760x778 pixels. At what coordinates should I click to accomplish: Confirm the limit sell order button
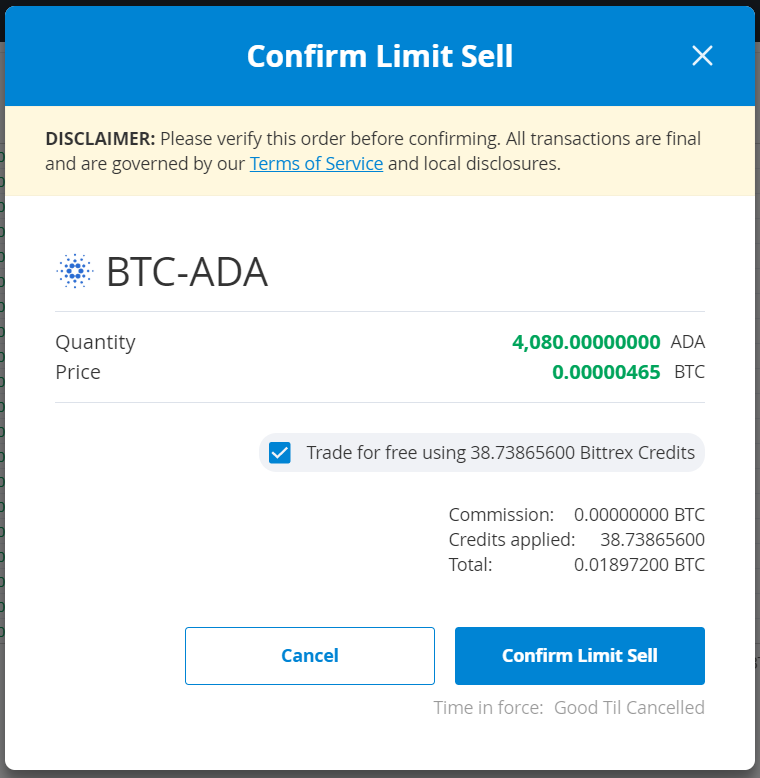[x=580, y=655]
